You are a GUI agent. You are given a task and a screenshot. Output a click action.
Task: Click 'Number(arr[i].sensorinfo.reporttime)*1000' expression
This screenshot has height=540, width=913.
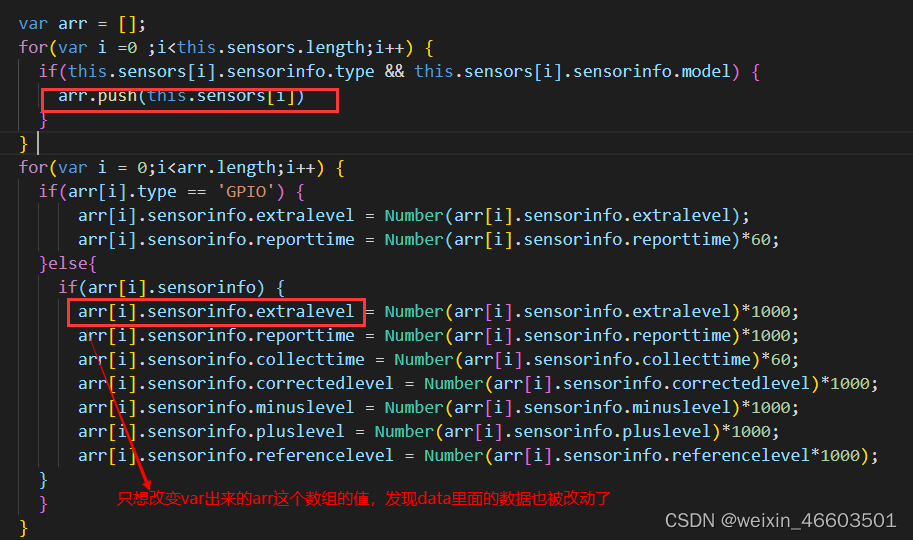point(587,336)
